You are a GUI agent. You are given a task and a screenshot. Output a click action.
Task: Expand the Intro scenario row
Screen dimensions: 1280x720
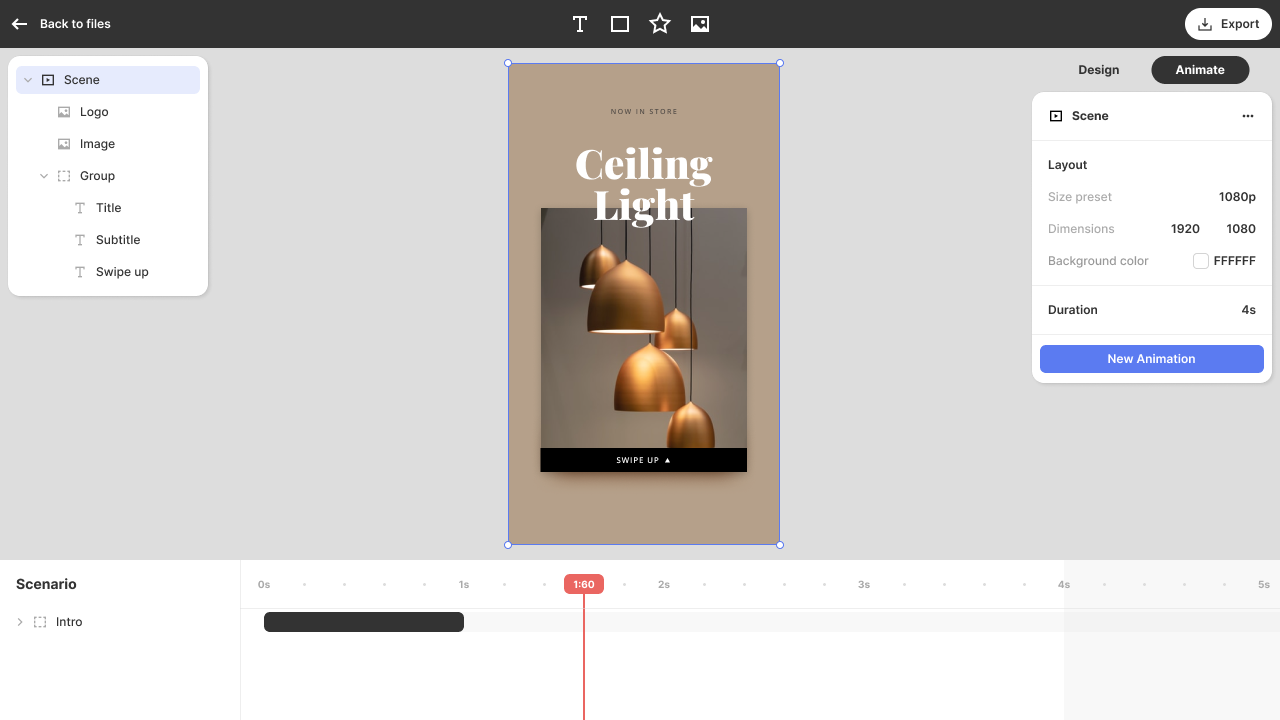pos(20,622)
